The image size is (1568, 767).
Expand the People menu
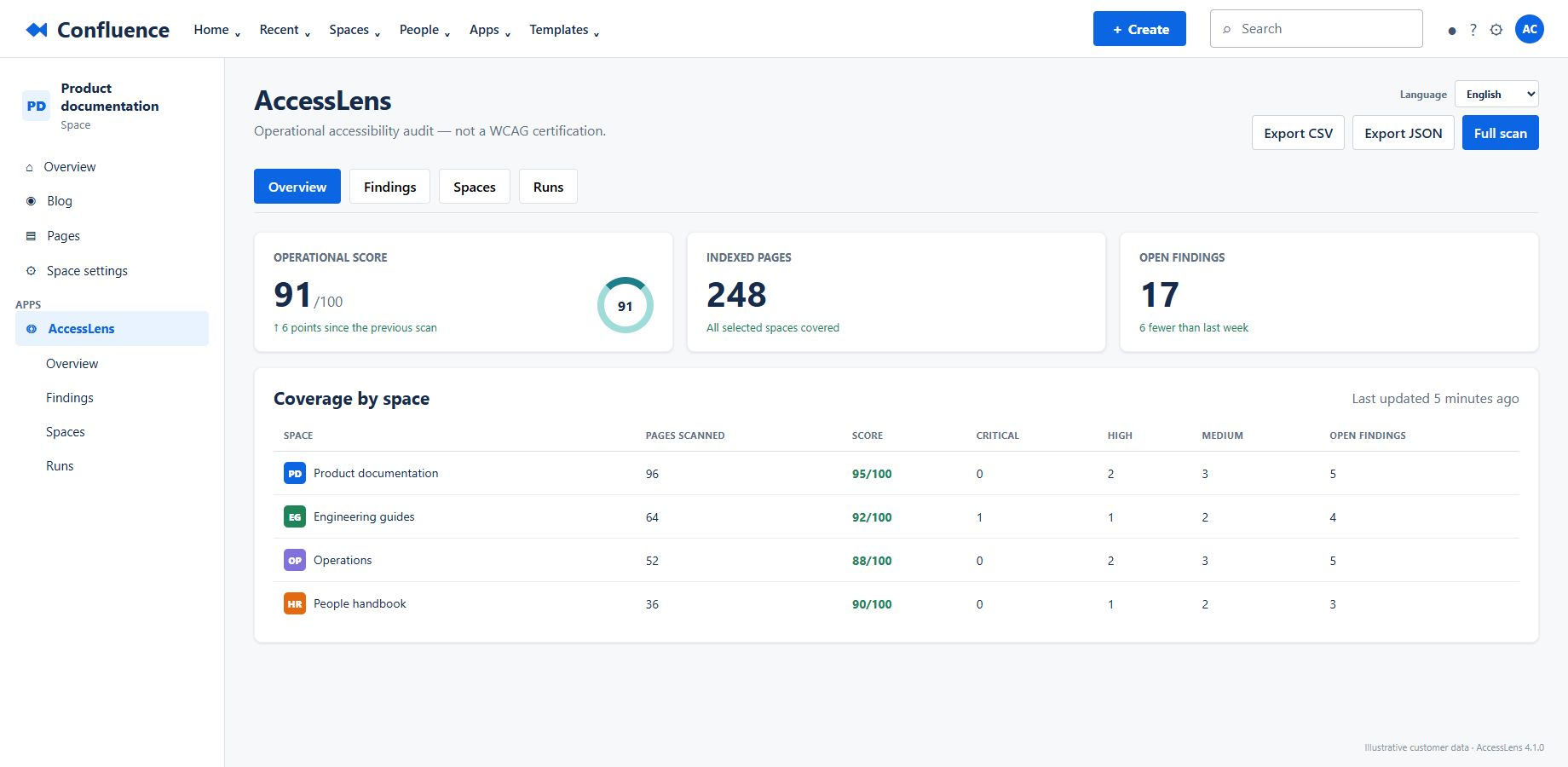click(x=424, y=30)
